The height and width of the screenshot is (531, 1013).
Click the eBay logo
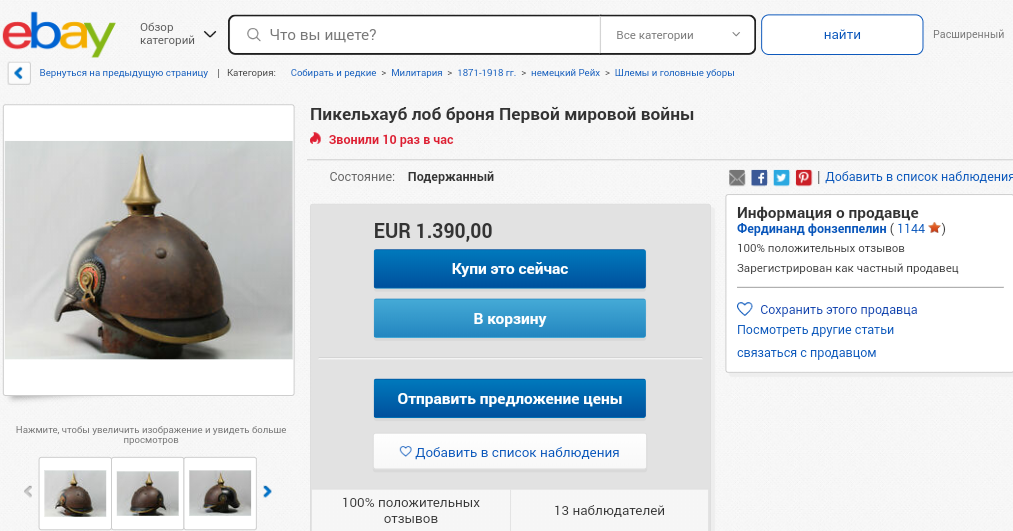[59, 34]
